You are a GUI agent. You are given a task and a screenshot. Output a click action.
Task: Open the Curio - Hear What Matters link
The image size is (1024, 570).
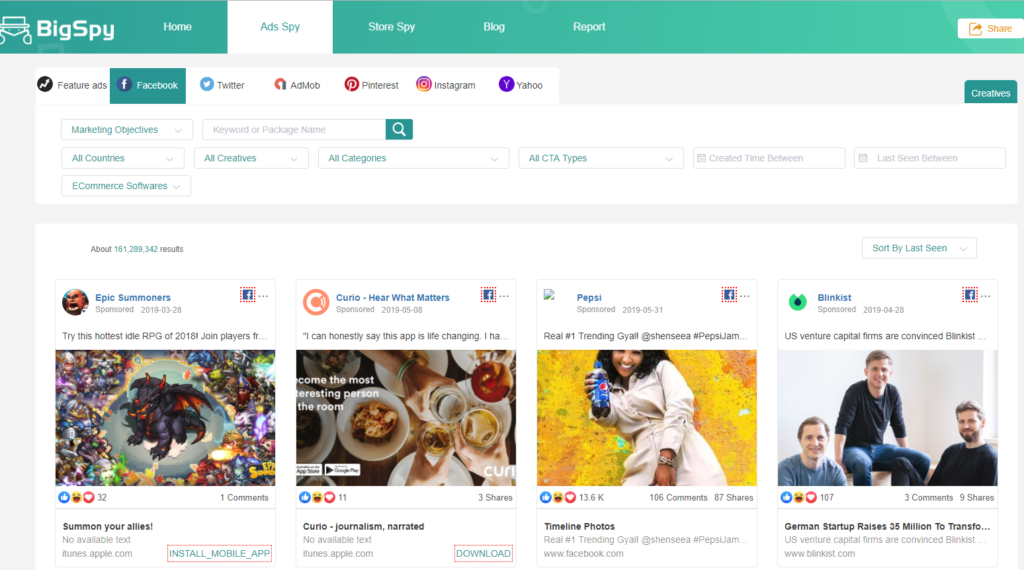(x=392, y=298)
